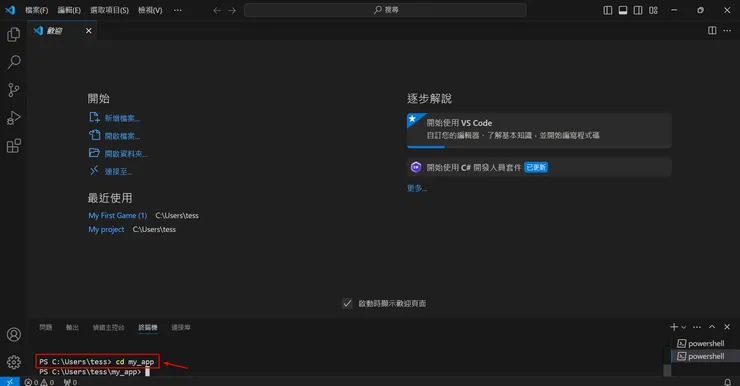The width and height of the screenshot is (740, 386).
Task: Switch to the 偵錯主控台 panel tab
Action: 109,327
